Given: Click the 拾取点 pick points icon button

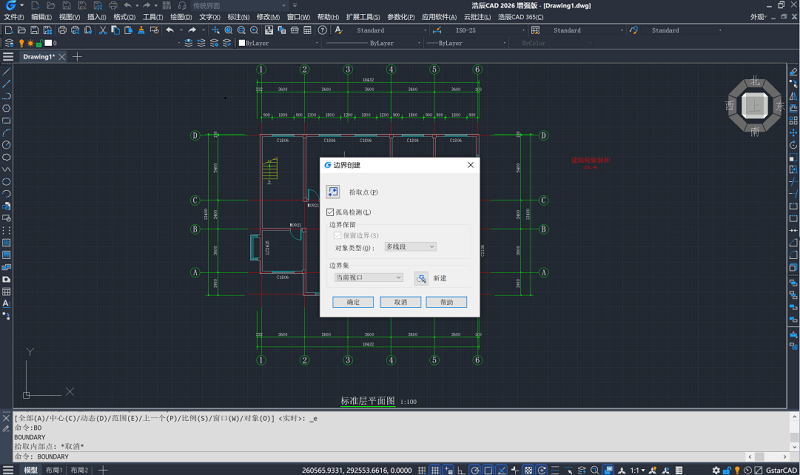Looking at the screenshot, I should tap(333, 191).
